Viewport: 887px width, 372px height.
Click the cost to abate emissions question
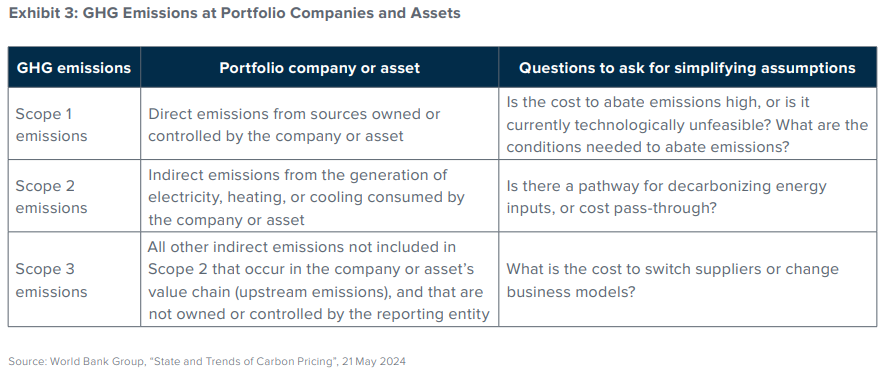pos(687,125)
